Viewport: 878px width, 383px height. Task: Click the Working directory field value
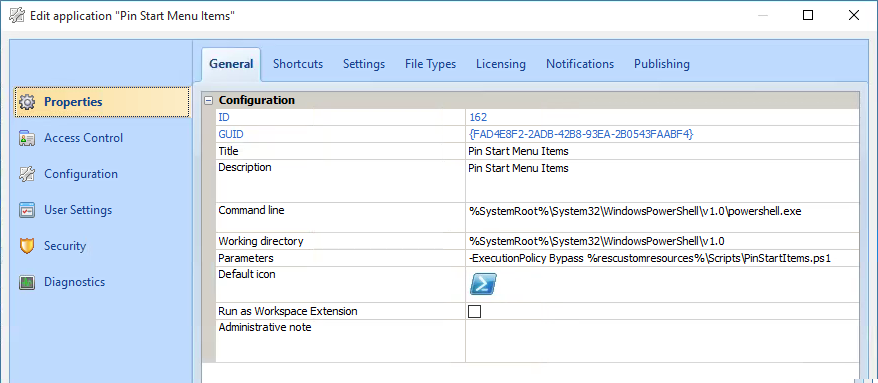tap(662, 241)
